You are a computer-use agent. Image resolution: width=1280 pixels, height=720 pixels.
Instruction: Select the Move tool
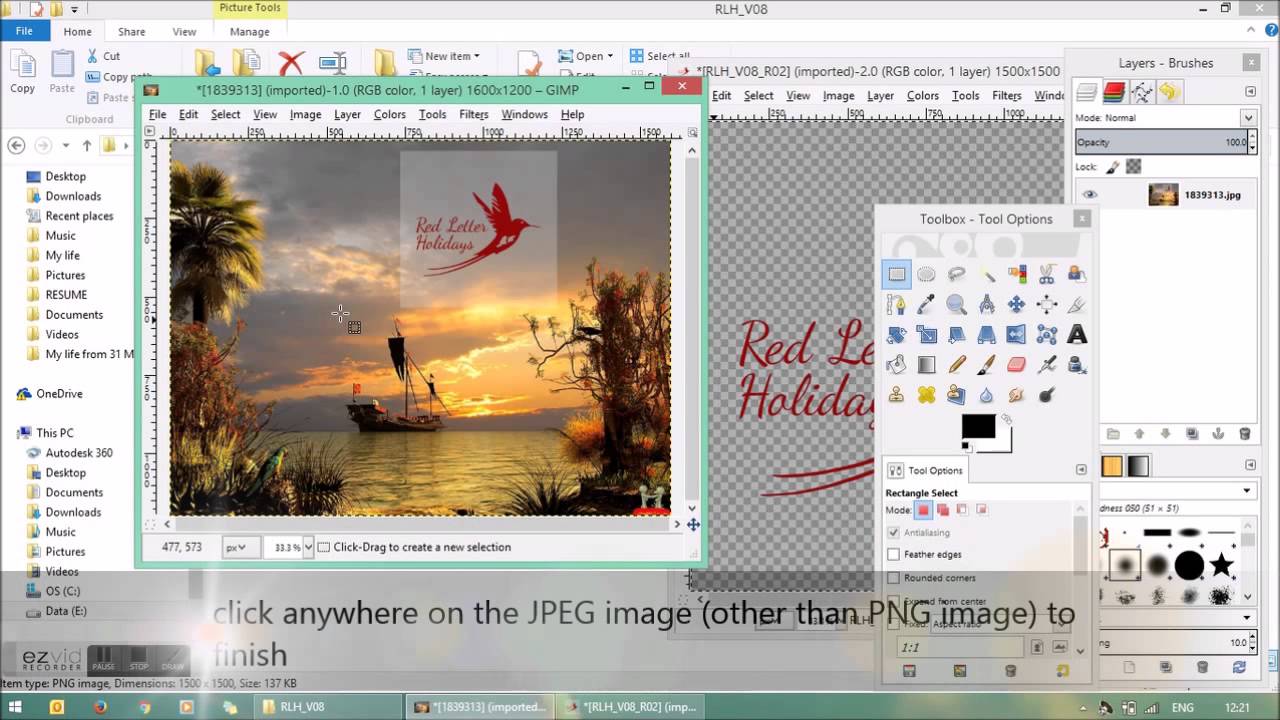coord(1017,304)
